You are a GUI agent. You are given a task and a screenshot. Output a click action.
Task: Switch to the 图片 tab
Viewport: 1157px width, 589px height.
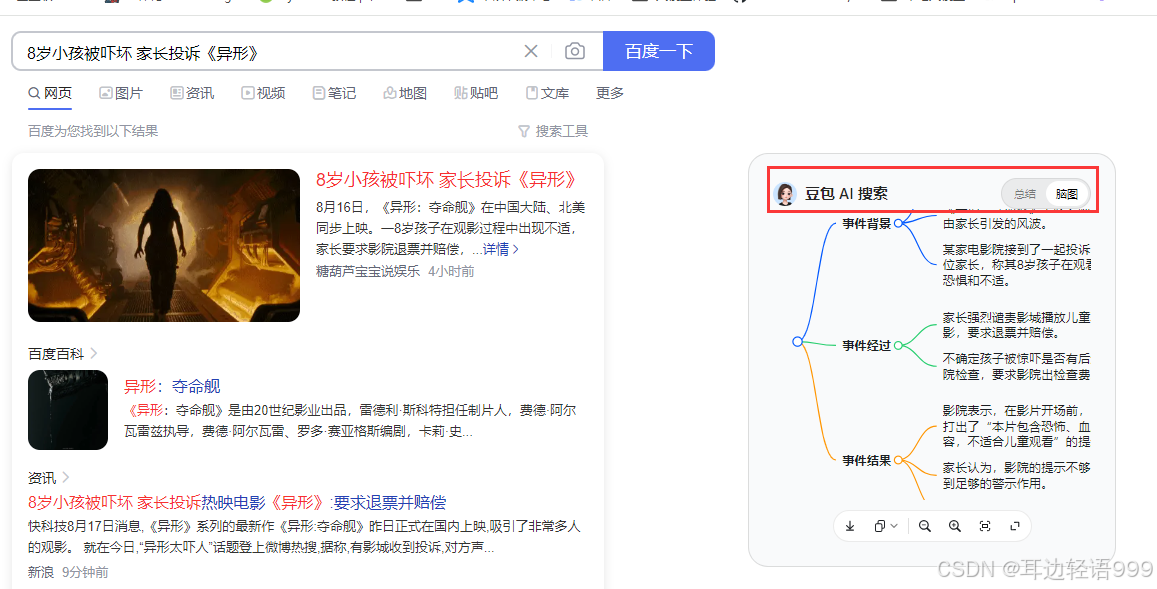pos(121,93)
